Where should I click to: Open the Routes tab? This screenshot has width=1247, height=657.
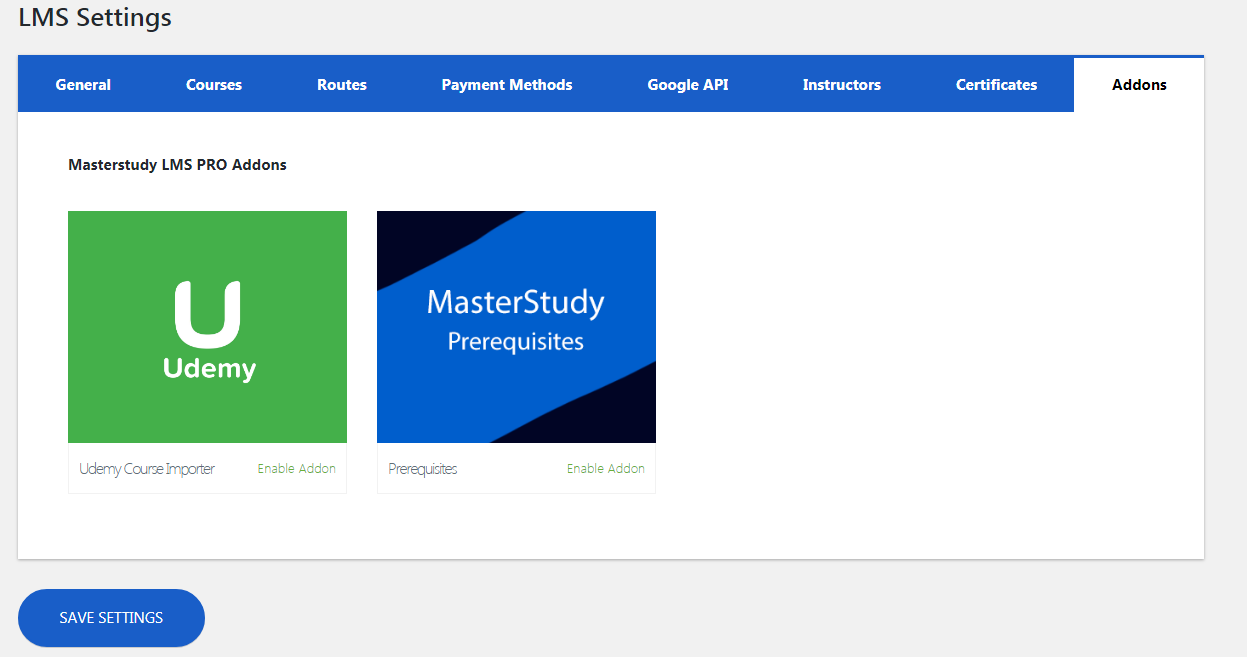[x=342, y=85]
